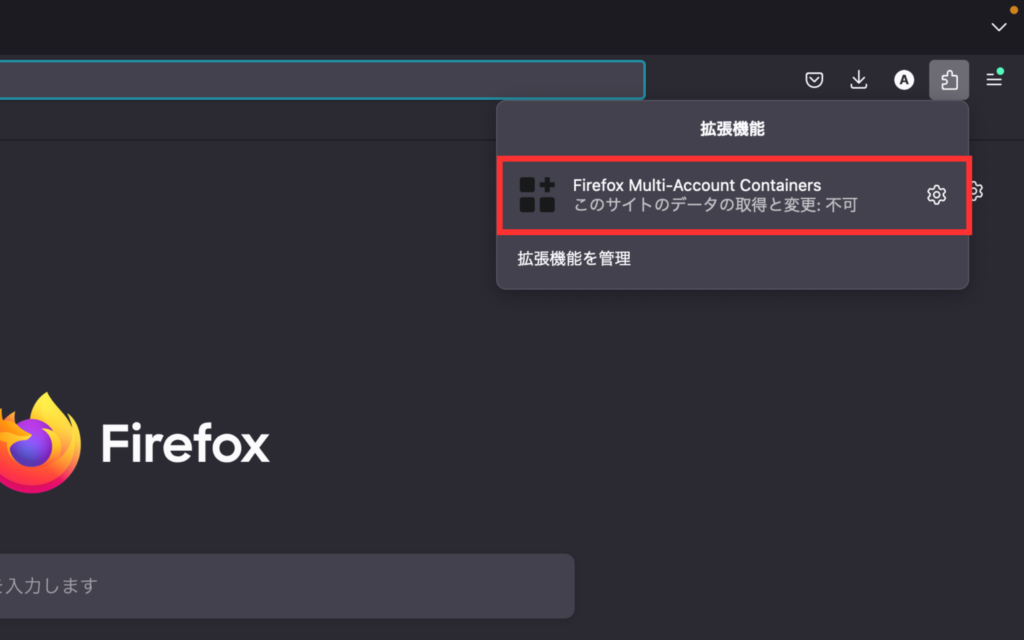
Task: Focus the highlighted address bar
Action: coord(320,80)
